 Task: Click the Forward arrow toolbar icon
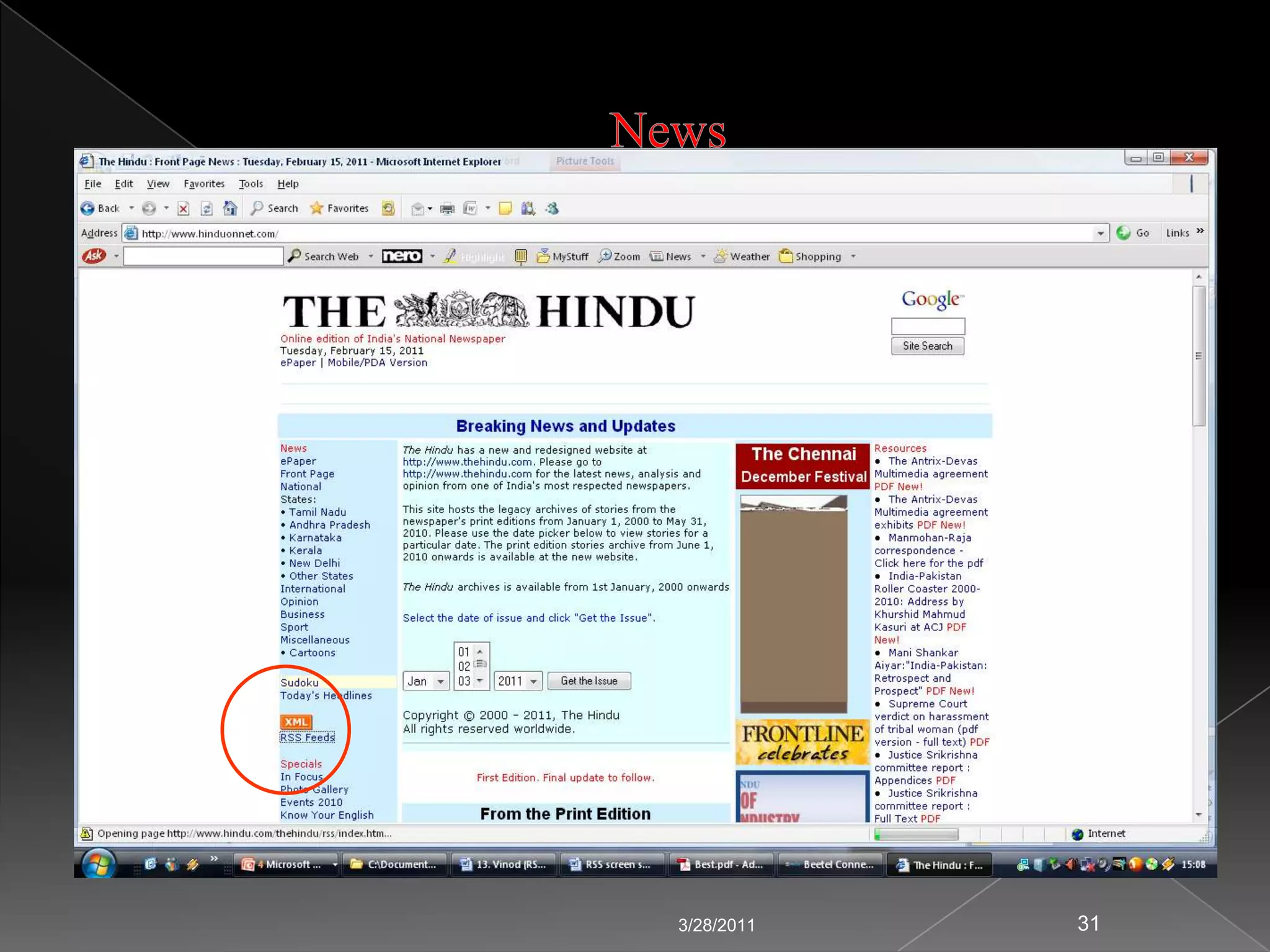click(x=149, y=208)
